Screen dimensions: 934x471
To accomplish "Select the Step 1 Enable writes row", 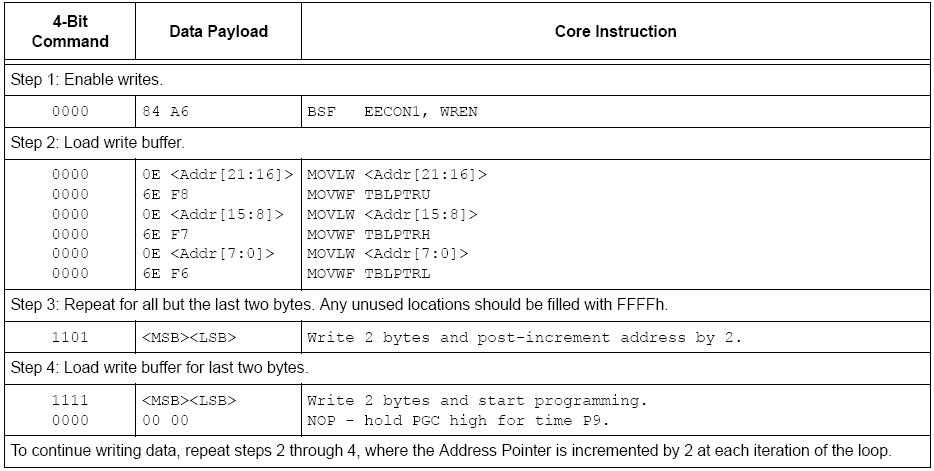I will (x=87, y=79).
